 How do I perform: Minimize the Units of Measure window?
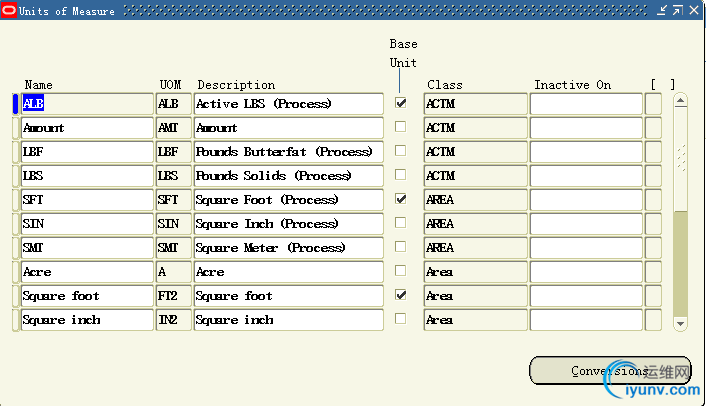coord(661,10)
